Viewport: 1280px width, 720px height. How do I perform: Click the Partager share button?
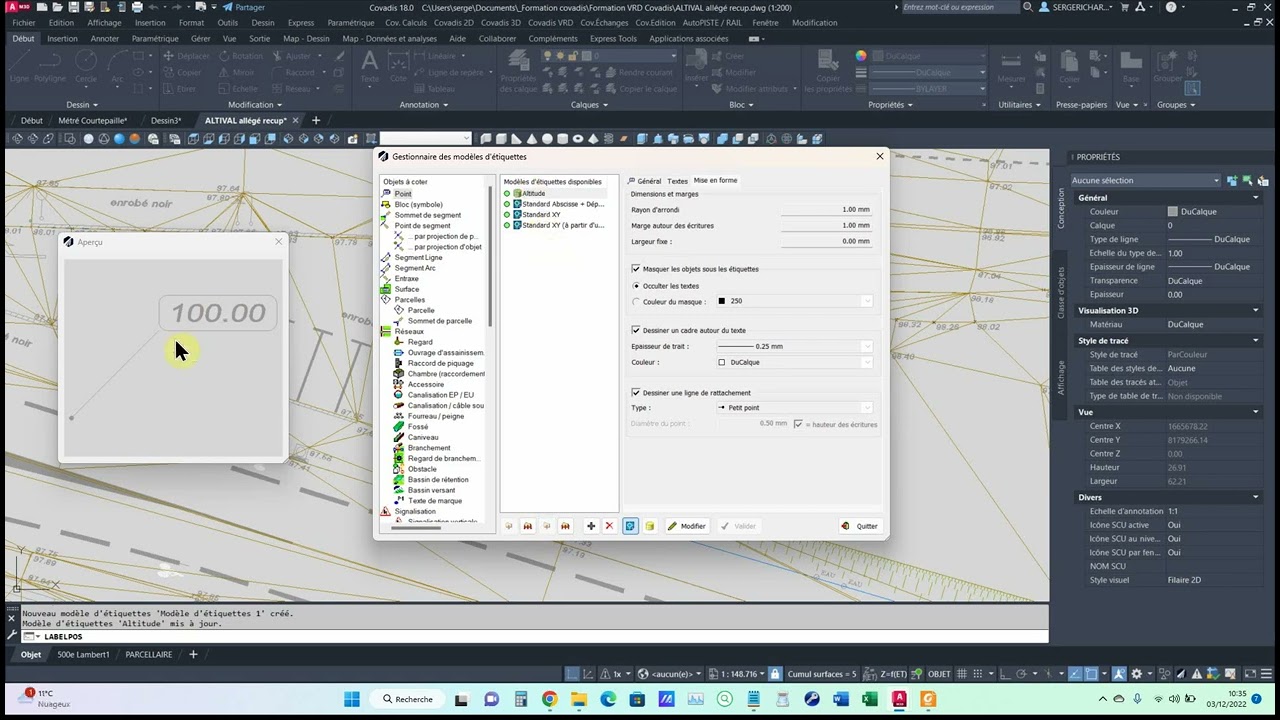(244, 7)
